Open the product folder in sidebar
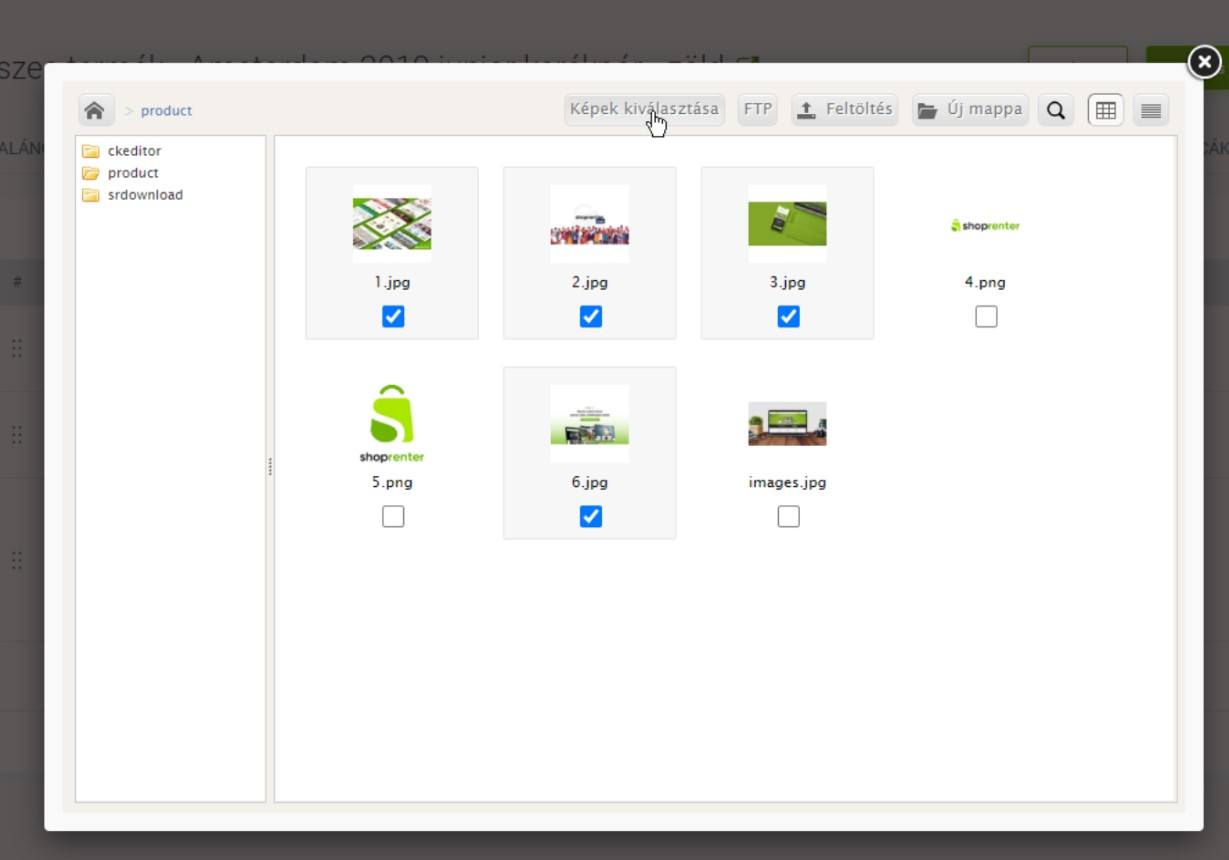The width and height of the screenshot is (1229, 860). point(121,173)
